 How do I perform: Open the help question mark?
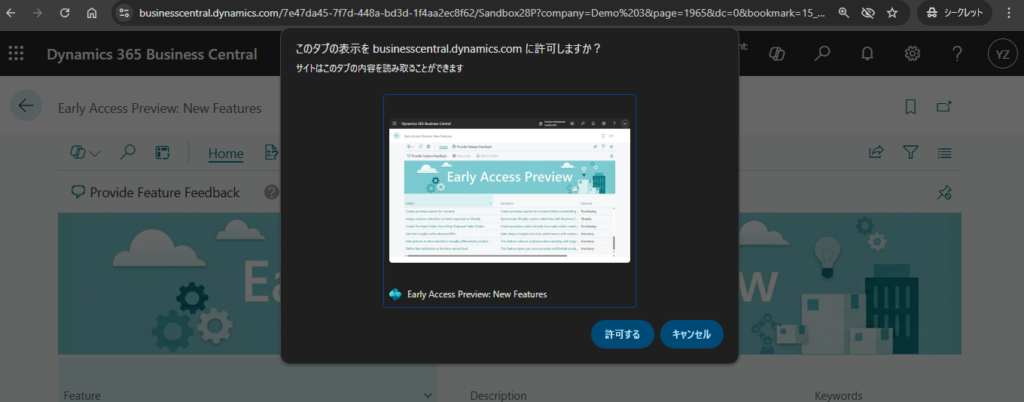pos(957,53)
